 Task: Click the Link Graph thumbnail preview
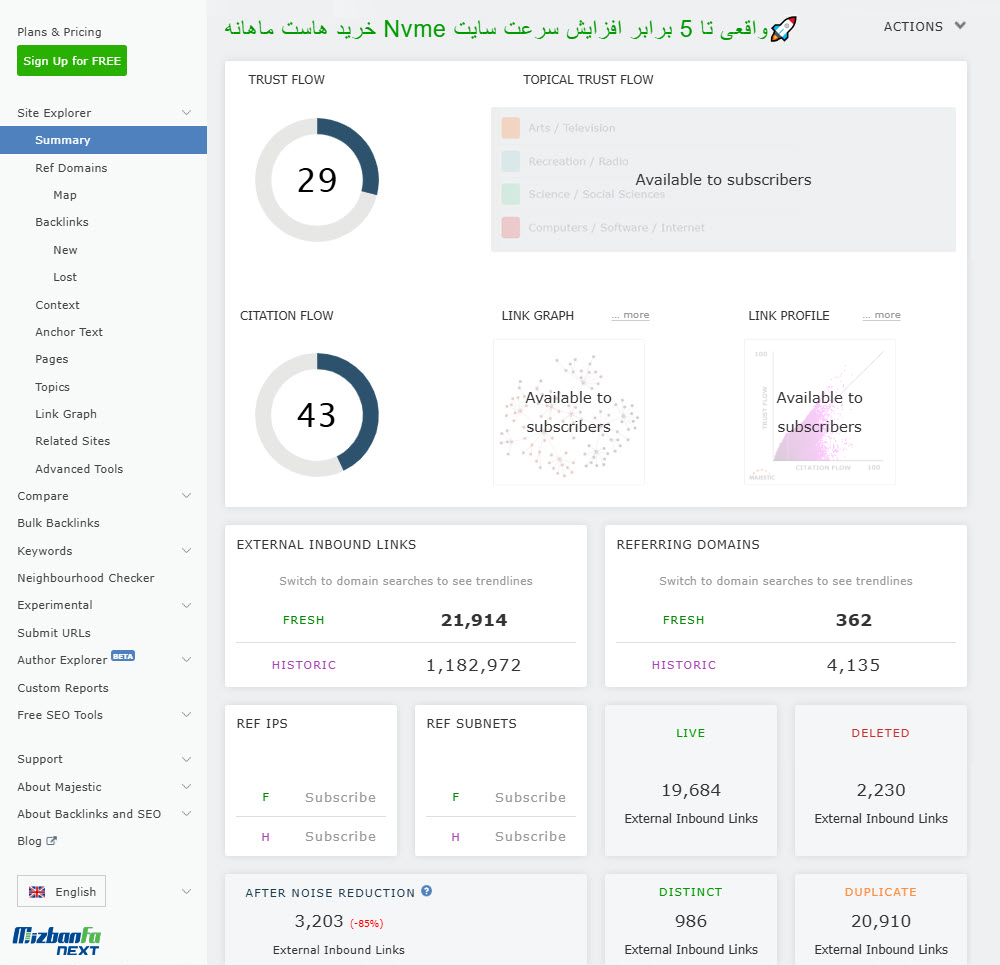click(x=569, y=412)
